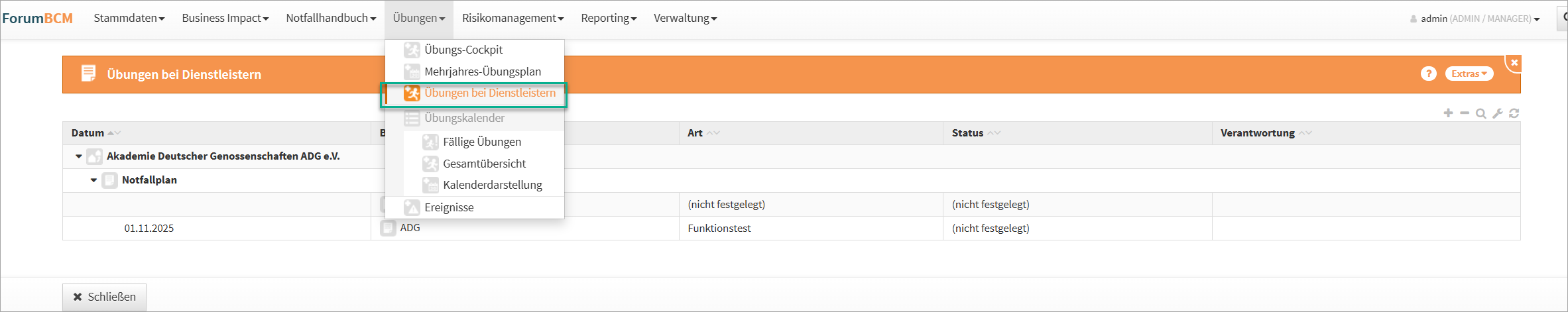The height and width of the screenshot is (312, 1568).
Task: Select Mehrjahres-Übungsplan from the menu
Action: pos(482,72)
